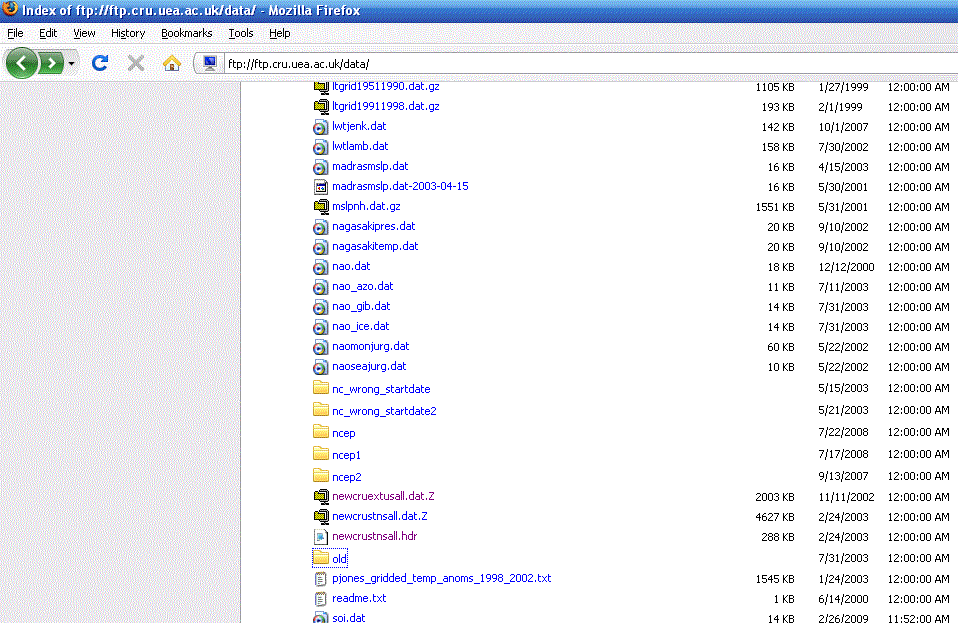Download the mslpnh.dat.gz archive
This screenshot has width=958, height=642.
tap(366, 206)
